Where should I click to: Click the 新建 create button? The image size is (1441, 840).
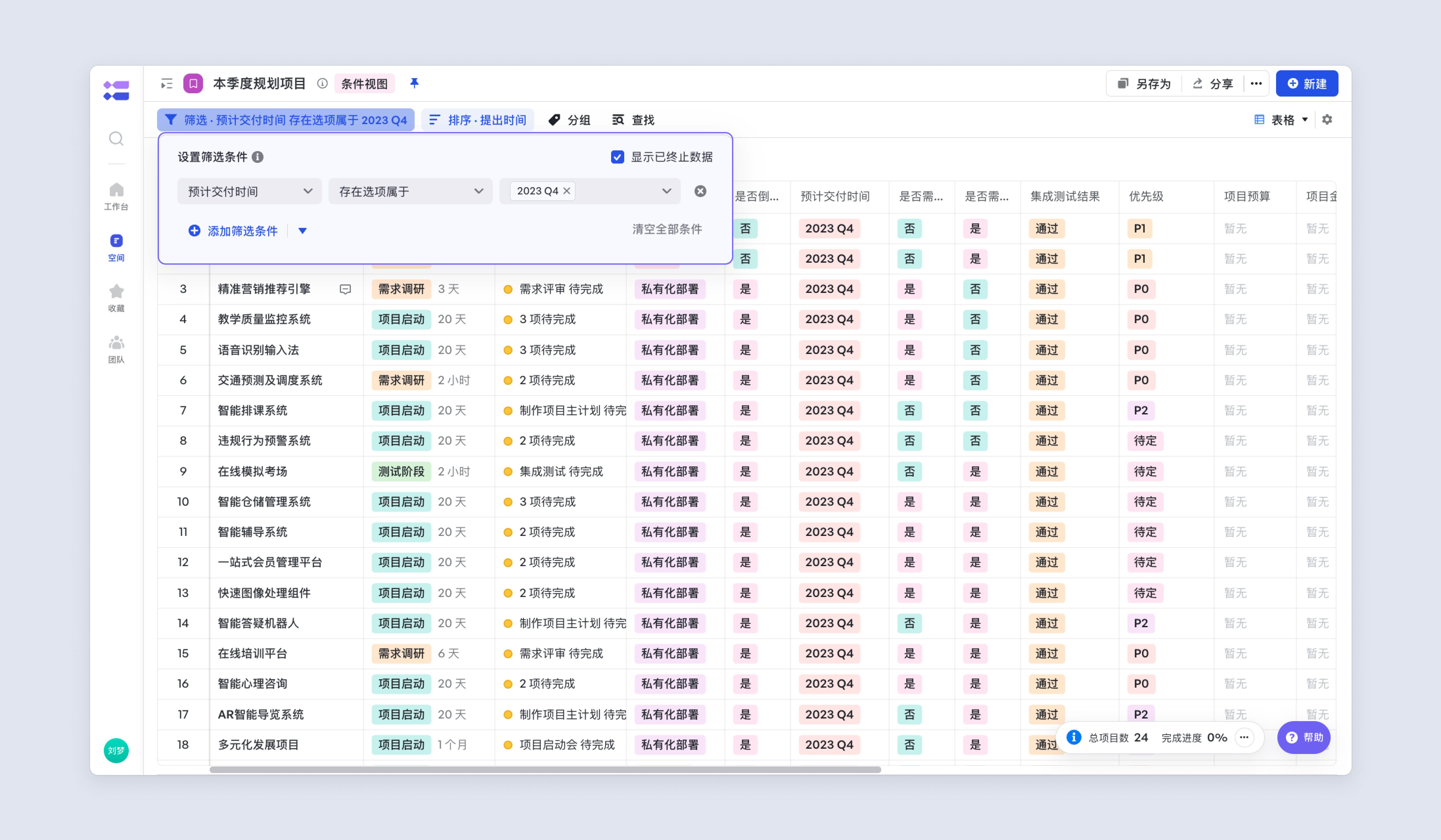1307,83
